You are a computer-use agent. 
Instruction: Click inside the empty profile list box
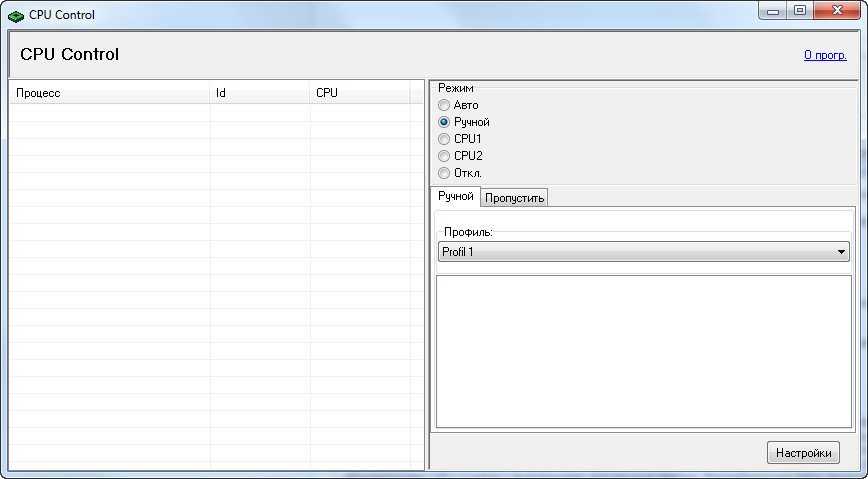[x=644, y=351]
